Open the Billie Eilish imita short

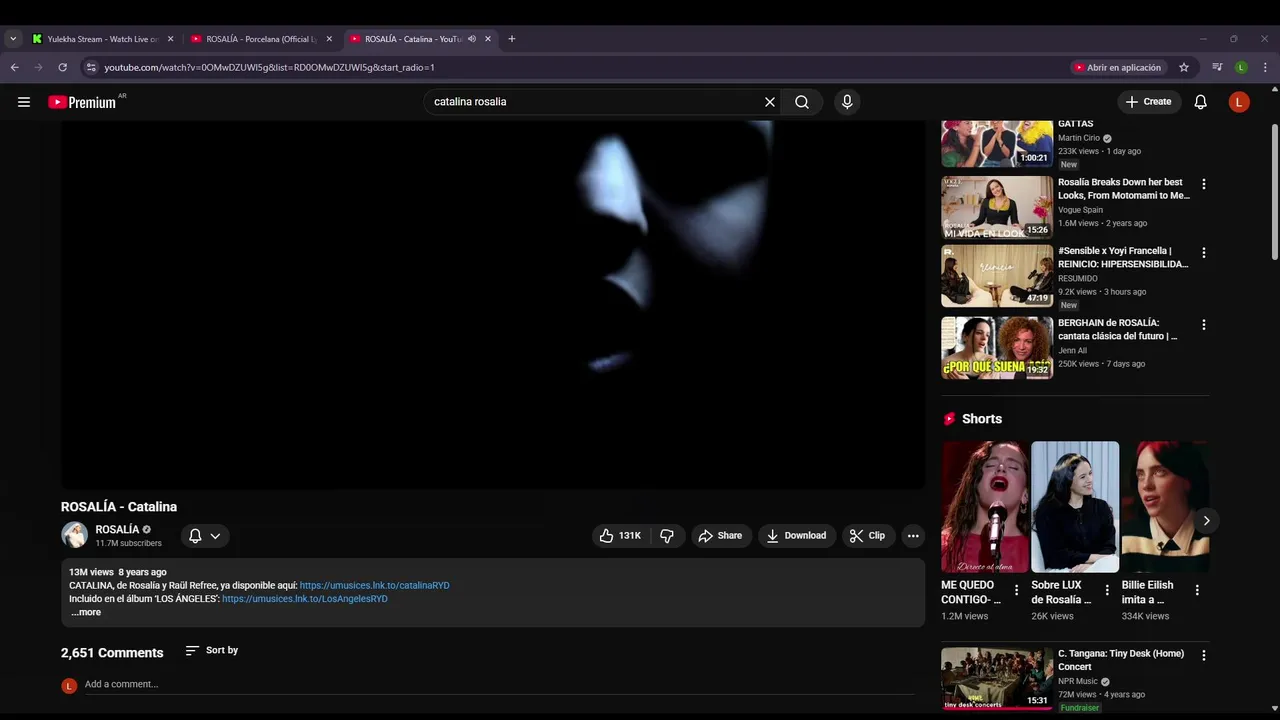[1165, 507]
